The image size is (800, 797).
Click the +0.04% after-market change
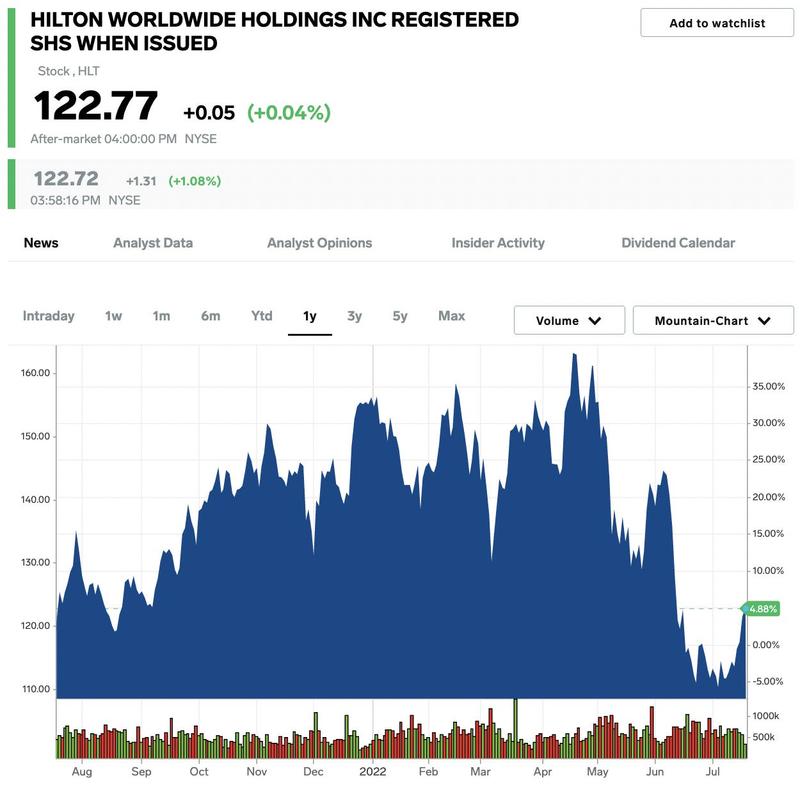click(289, 112)
